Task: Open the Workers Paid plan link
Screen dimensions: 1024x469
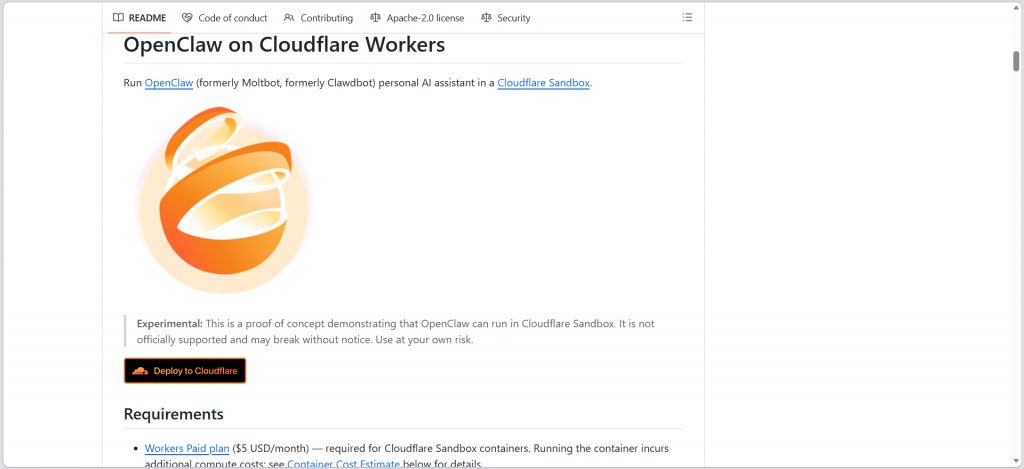Action: 187,448
